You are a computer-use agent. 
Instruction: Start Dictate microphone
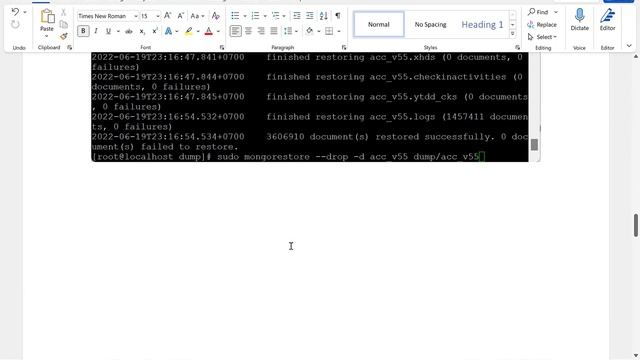580,20
